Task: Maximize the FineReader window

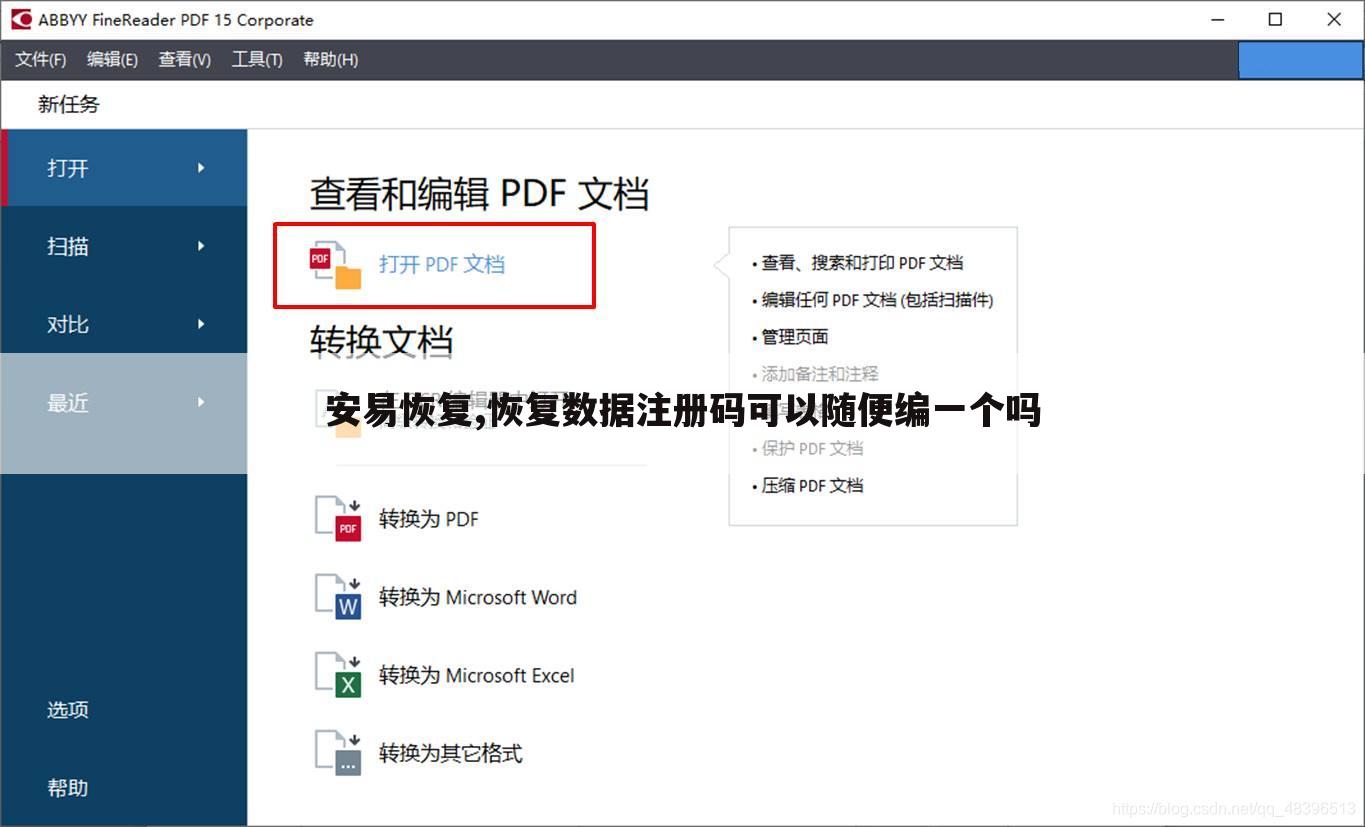Action: (1276, 19)
